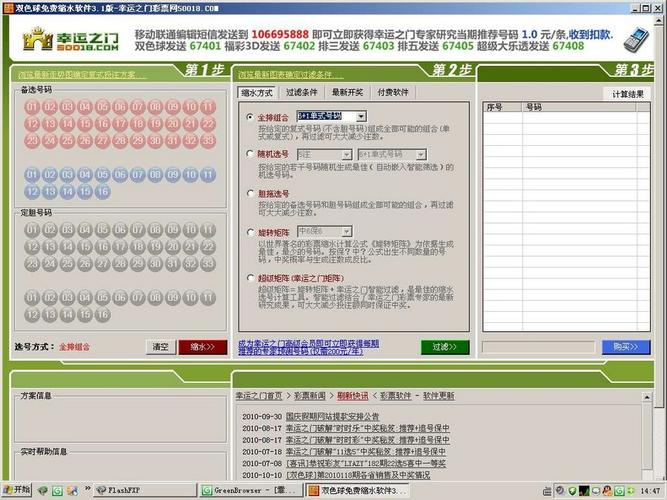The image size is (667, 500).
Task: Click the blue 购买>> button
Action: [626, 347]
